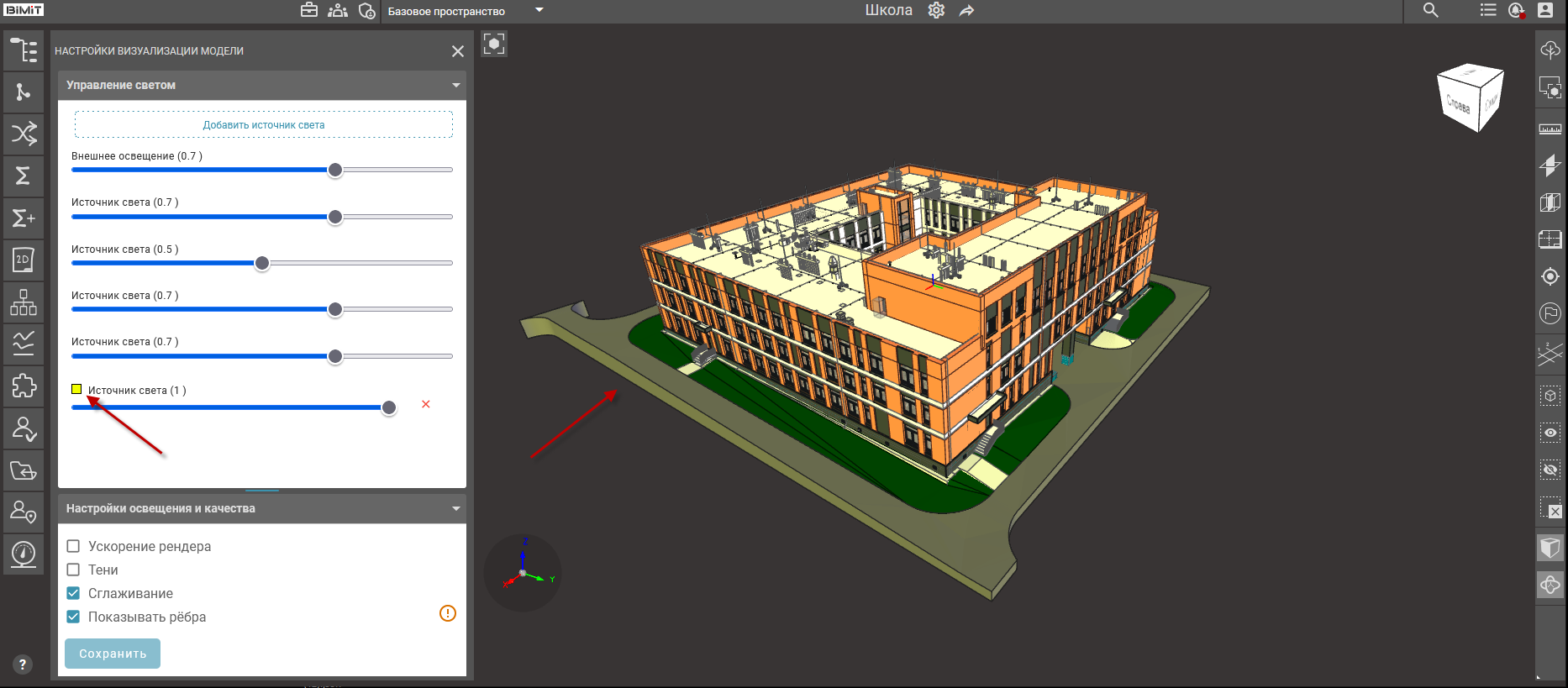This screenshot has height=688, width=1568.
Task: Open project settings gear near Школа
Action: [936, 11]
